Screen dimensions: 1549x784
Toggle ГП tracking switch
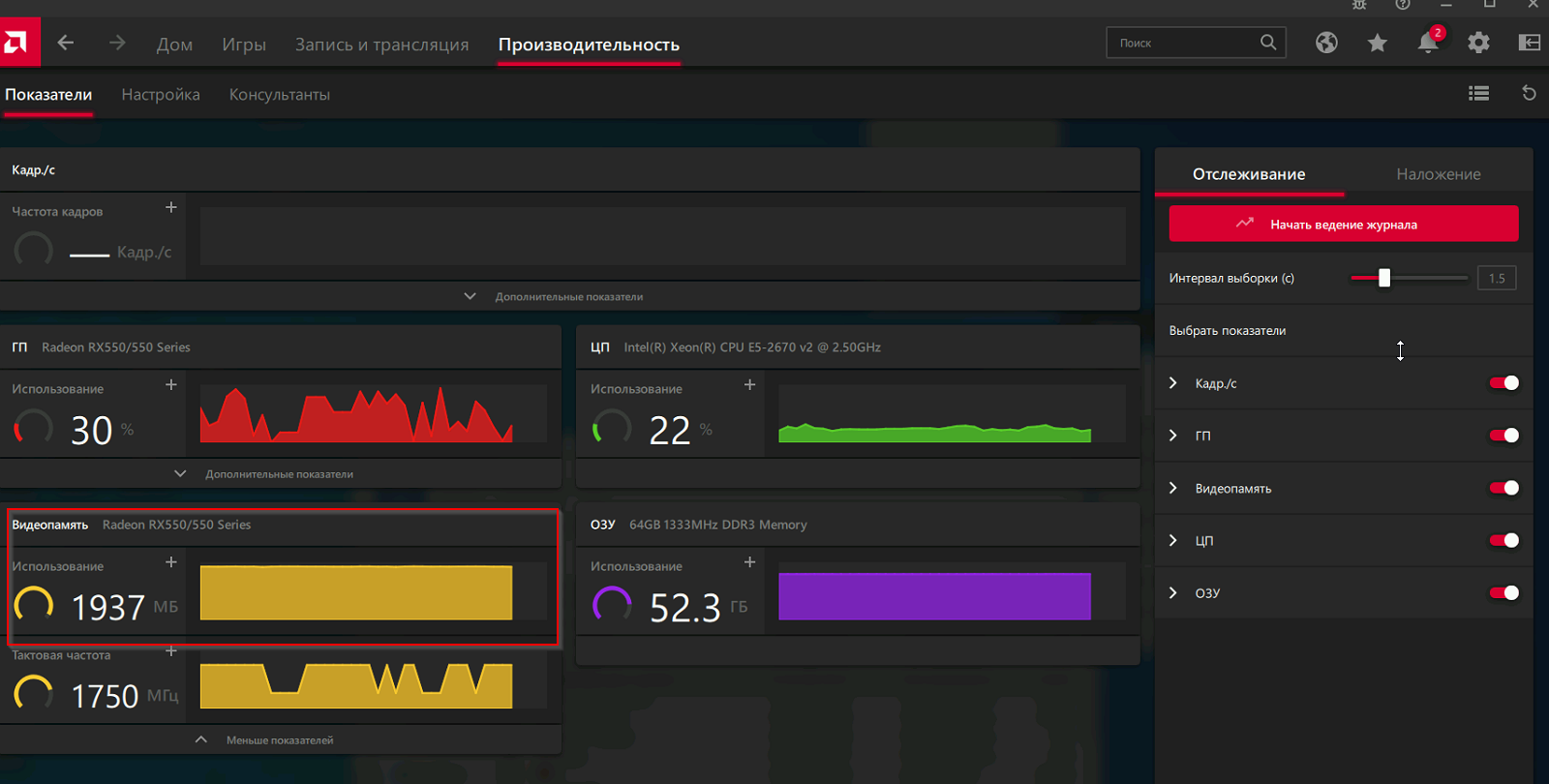(1504, 435)
